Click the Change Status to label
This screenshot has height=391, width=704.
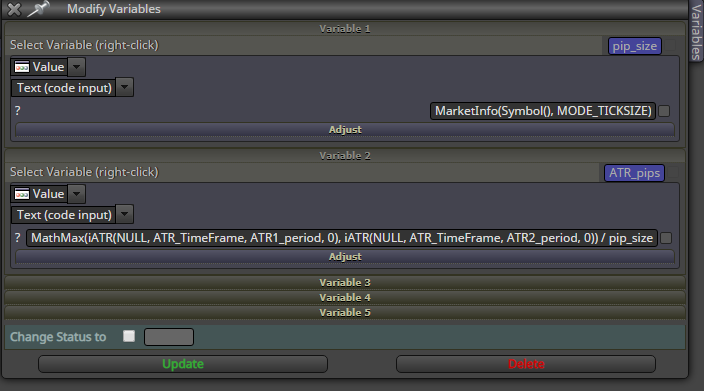pyautogui.click(x=58, y=337)
